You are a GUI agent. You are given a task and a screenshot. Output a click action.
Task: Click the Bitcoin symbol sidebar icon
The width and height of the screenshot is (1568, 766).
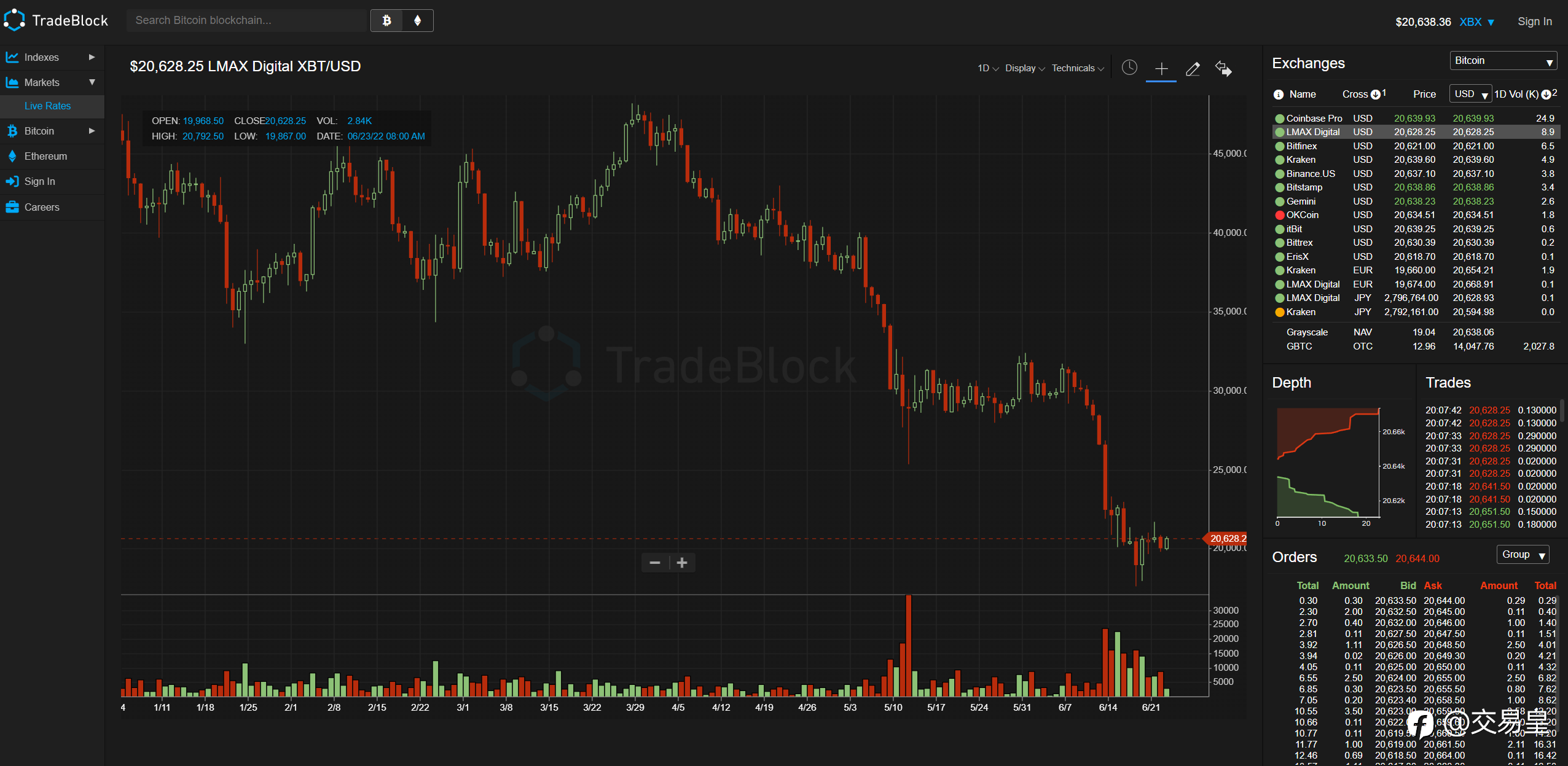coord(12,131)
